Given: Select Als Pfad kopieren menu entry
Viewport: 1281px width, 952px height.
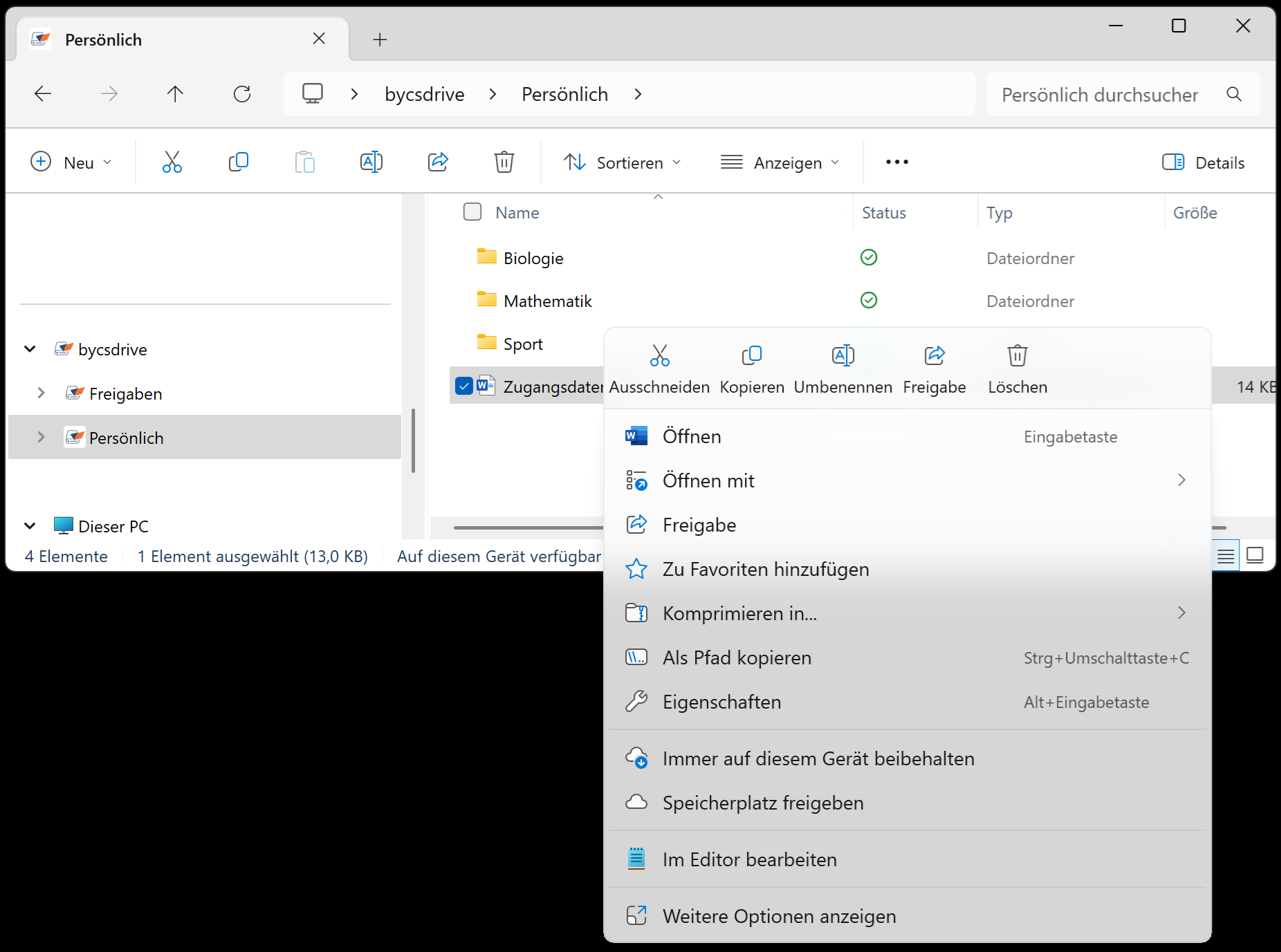Looking at the screenshot, I should (737, 657).
